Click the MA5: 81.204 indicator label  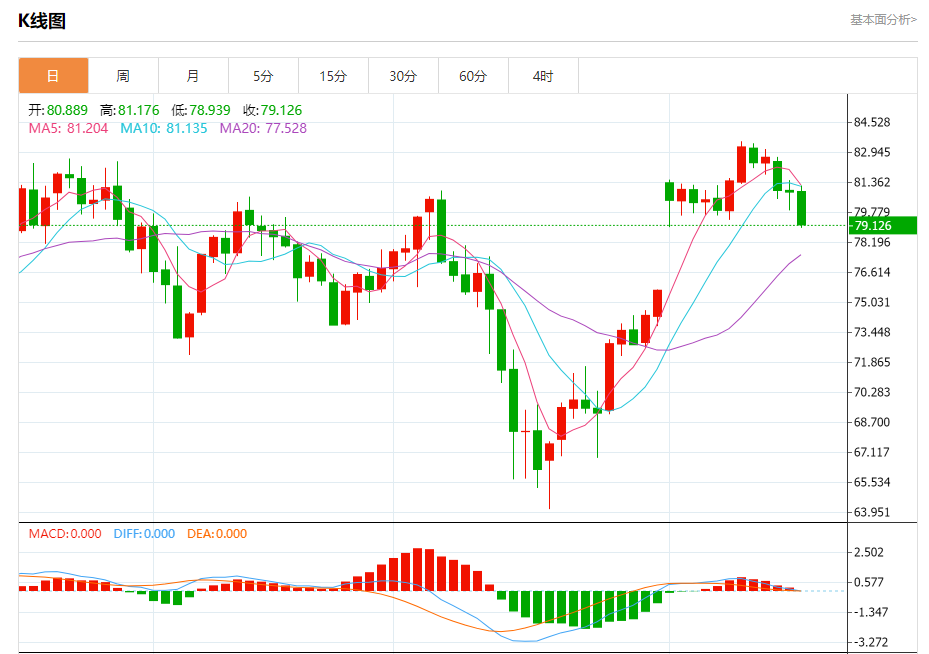[x=68, y=128]
